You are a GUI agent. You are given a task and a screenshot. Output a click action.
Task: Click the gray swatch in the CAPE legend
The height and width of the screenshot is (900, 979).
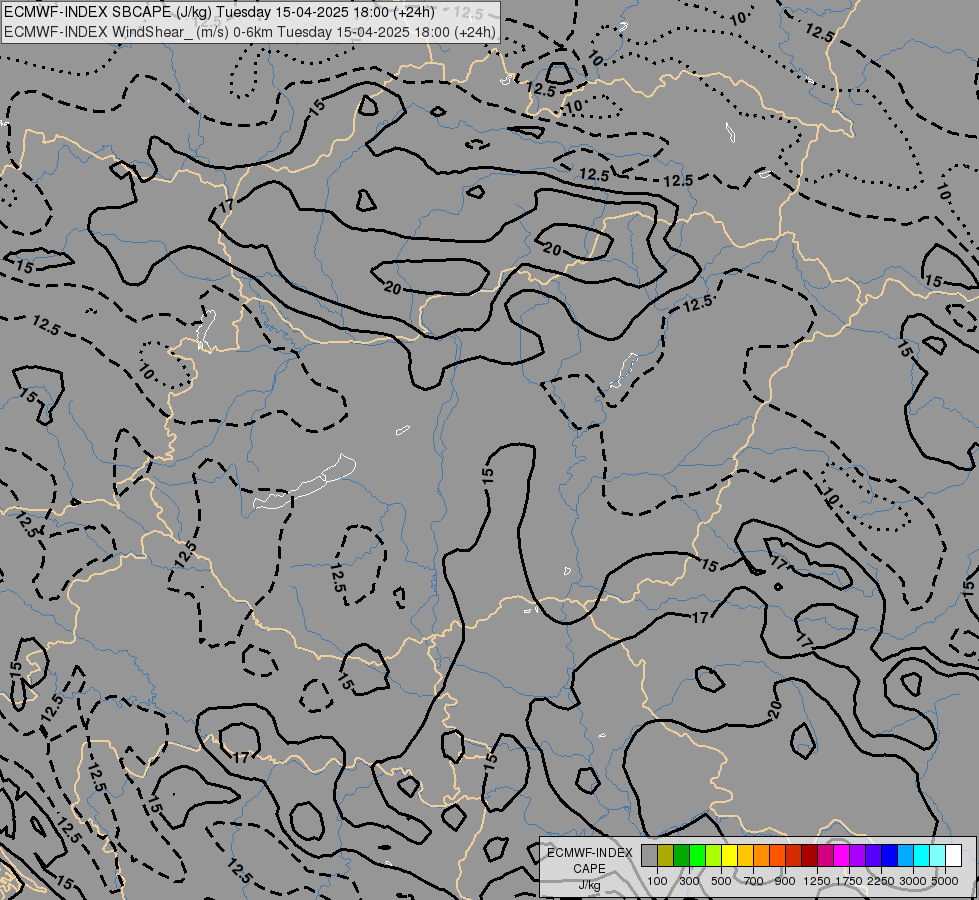tap(649, 855)
